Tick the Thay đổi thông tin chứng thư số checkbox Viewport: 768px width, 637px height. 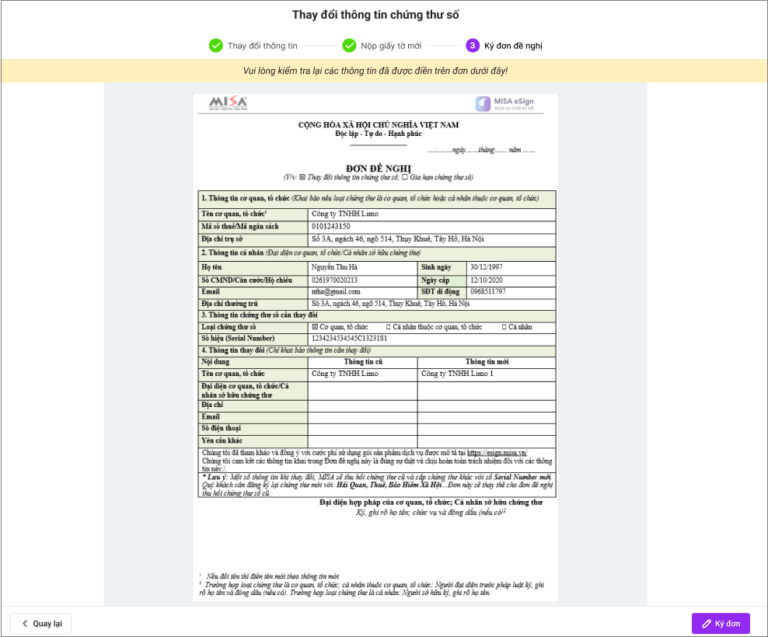pos(303,177)
